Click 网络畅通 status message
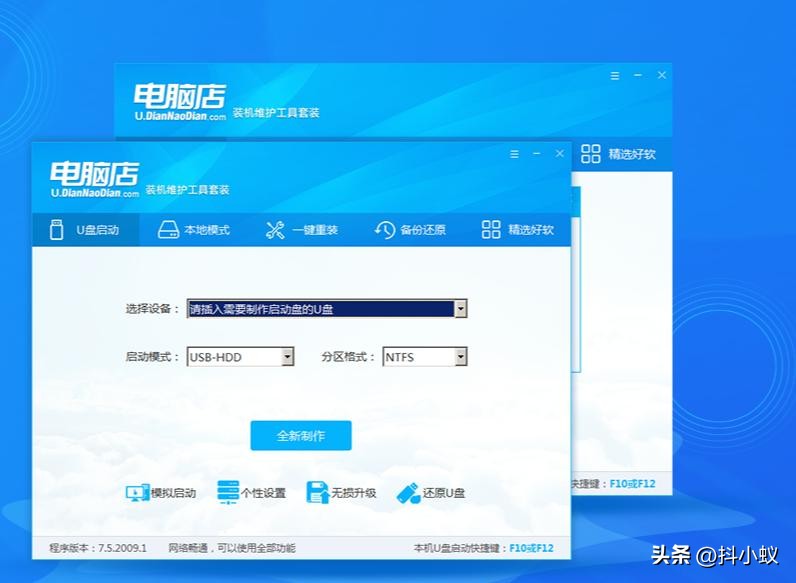Viewport: 796px width, 583px height. (x=232, y=548)
